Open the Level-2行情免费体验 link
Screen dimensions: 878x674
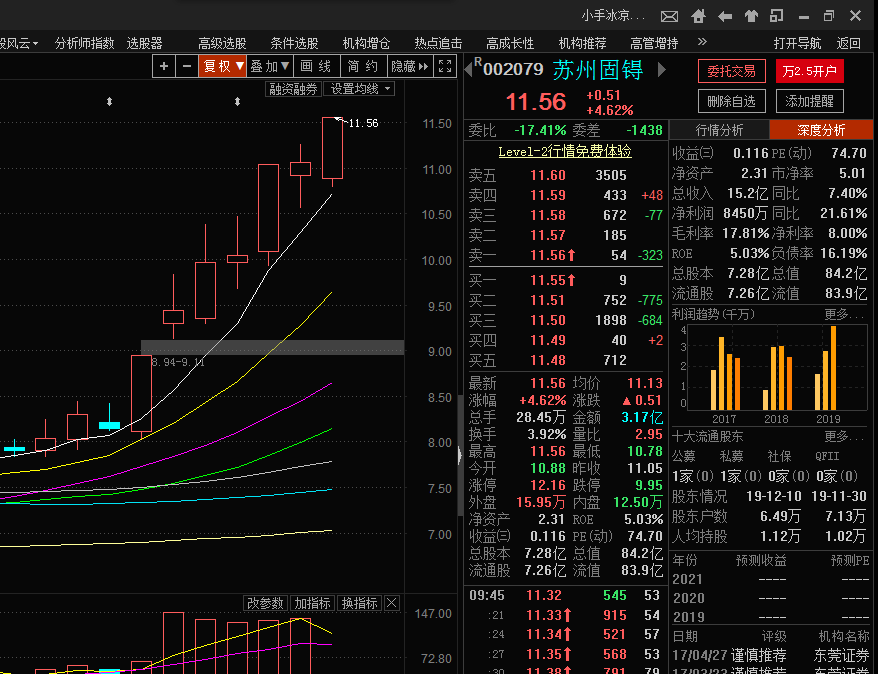tap(565, 151)
